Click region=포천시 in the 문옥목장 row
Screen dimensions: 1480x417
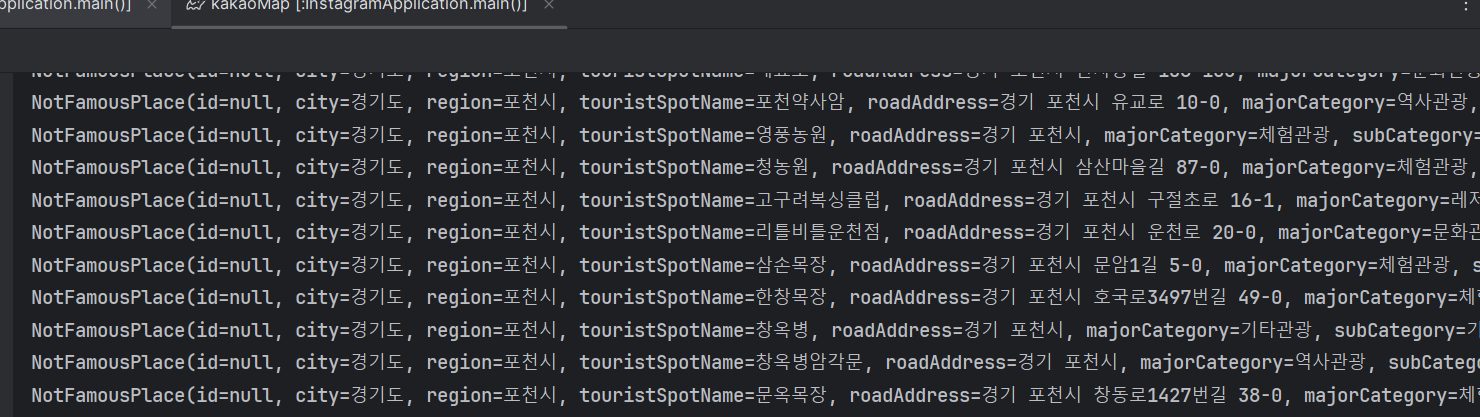(x=494, y=394)
